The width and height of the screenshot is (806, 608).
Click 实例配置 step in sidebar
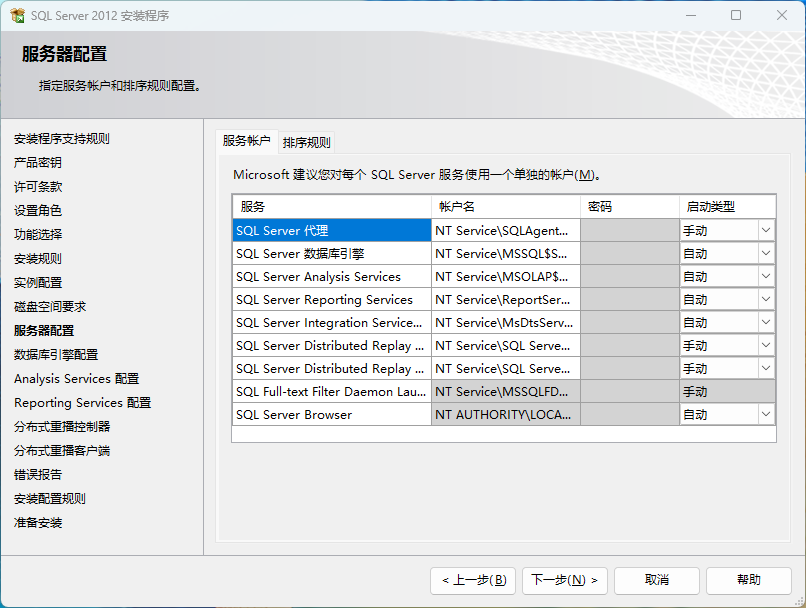(x=38, y=283)
